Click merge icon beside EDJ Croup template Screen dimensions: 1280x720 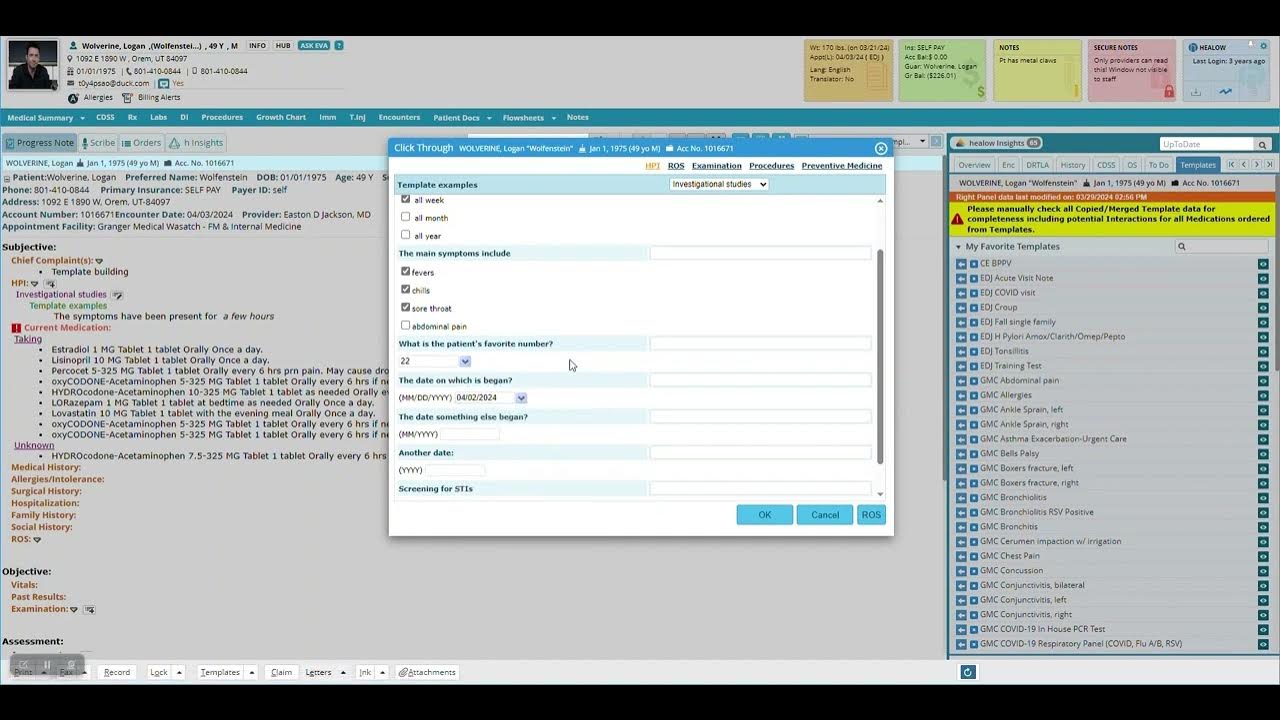(961, 307)
